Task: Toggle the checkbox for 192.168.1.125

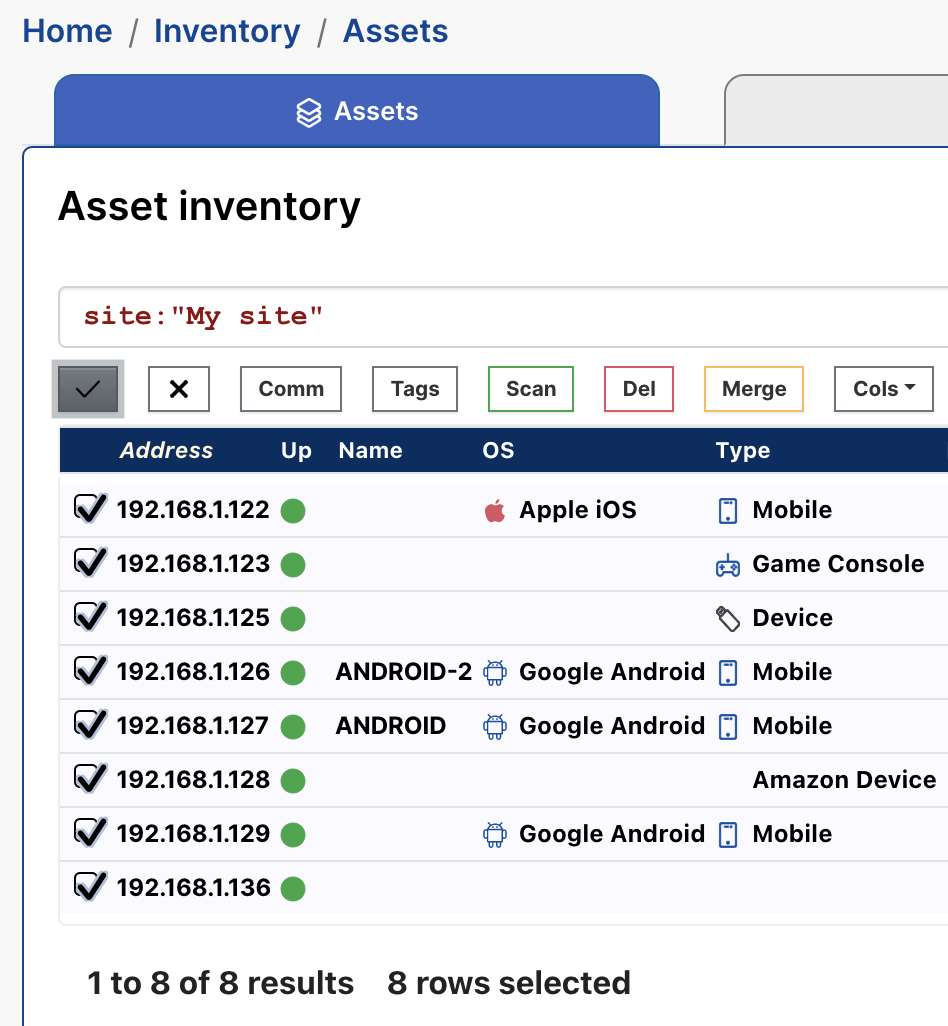Action: tap(90, 617)
